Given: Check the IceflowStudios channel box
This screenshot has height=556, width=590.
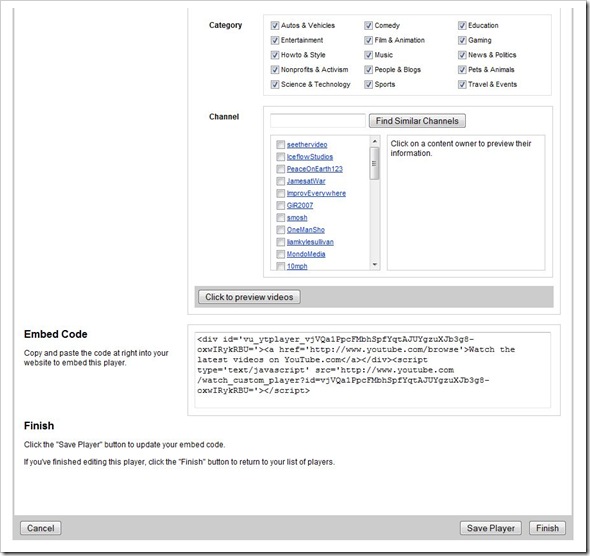Looking at the screenshot, I should [x=280, y=156].
